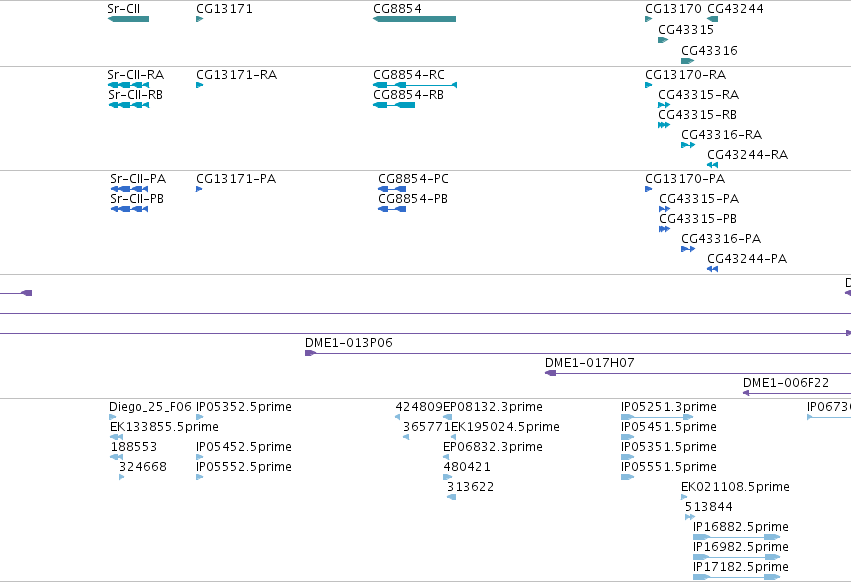Select the CG43244-RA transcript label
851x582 pixels.
pos(747,155)
